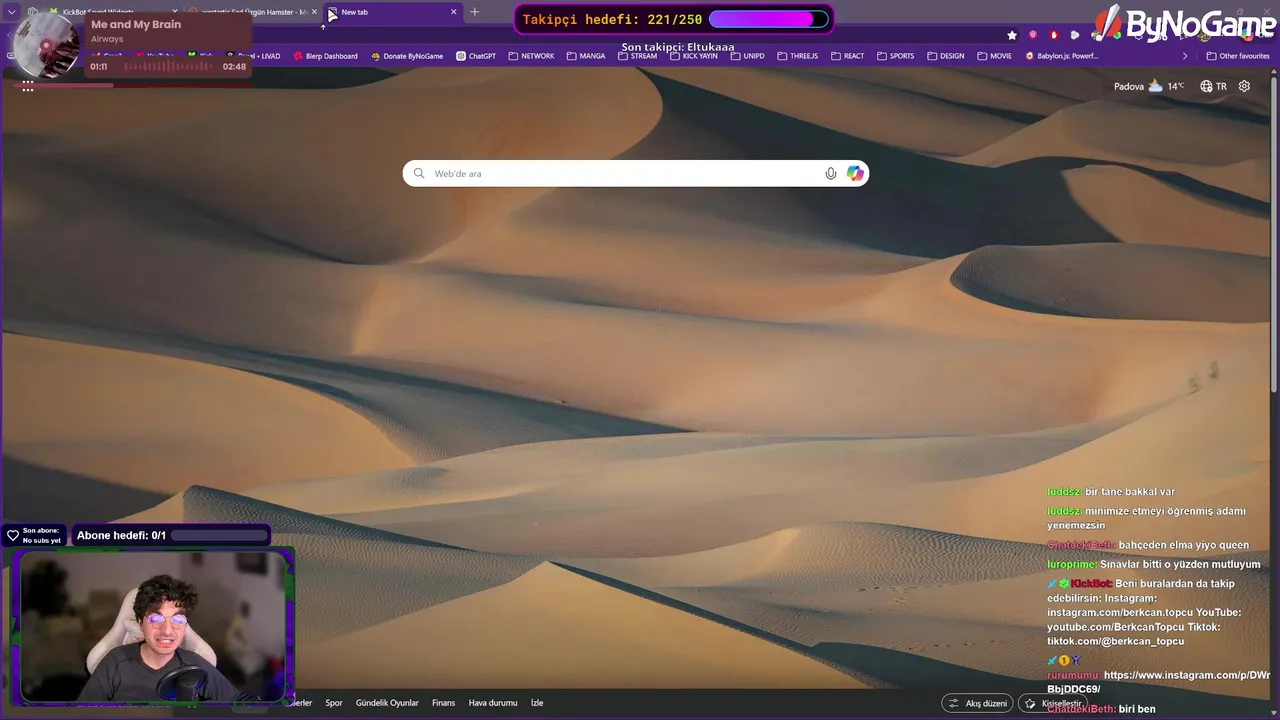Expand the UNIPD bookmarks folder
Screen dimensions: 1280x720
tap(747, 56)
